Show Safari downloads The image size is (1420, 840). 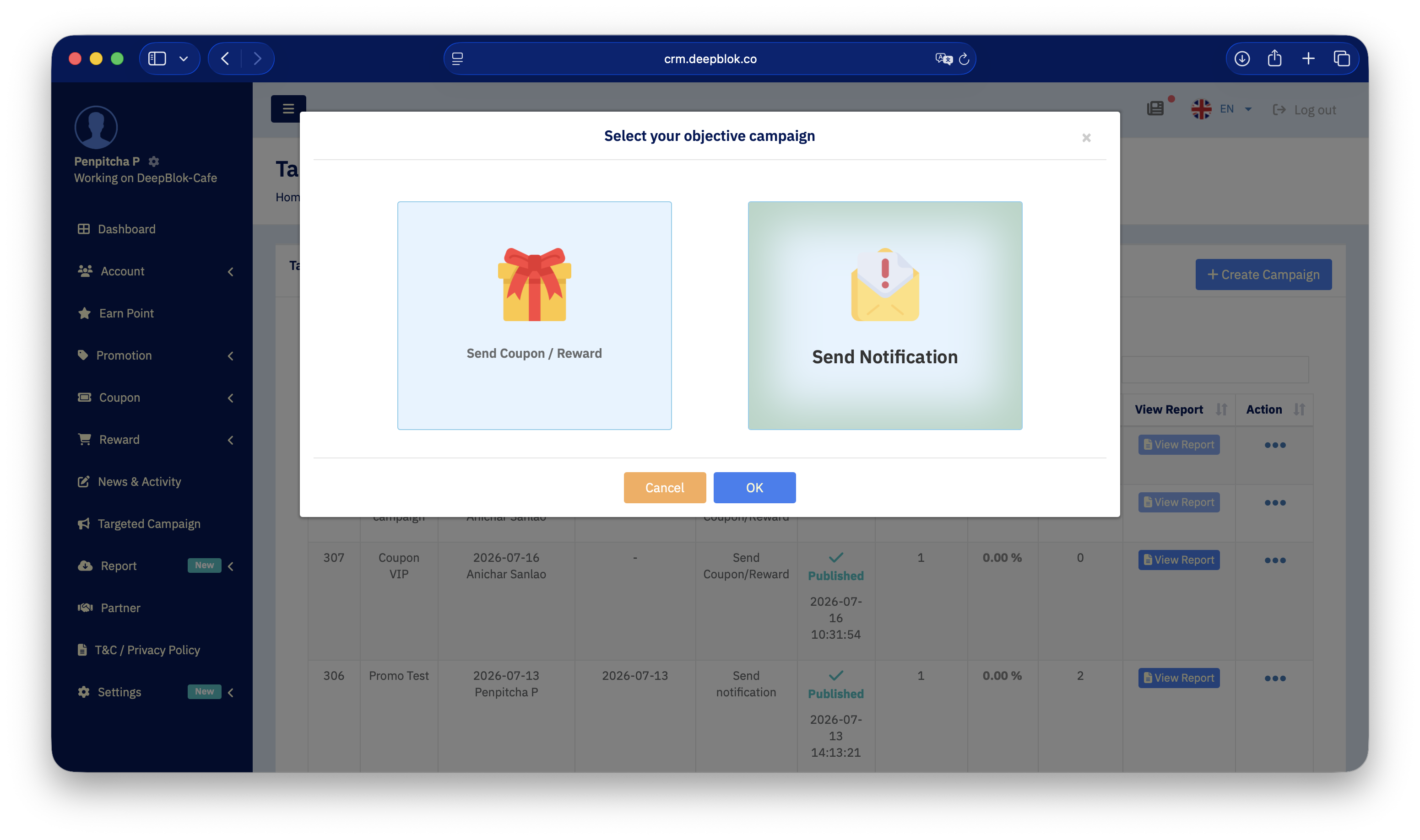click(1241, 58)
